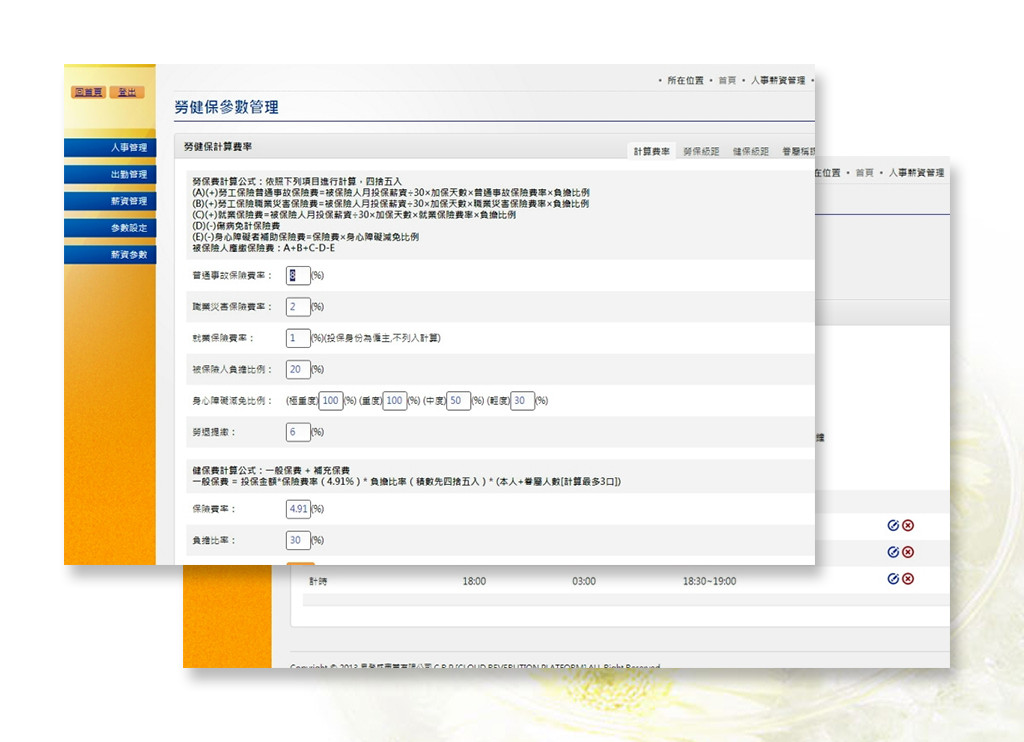1024x742 pixels.
Task: Click the 登出 logout button
Action: click(127, 92)
